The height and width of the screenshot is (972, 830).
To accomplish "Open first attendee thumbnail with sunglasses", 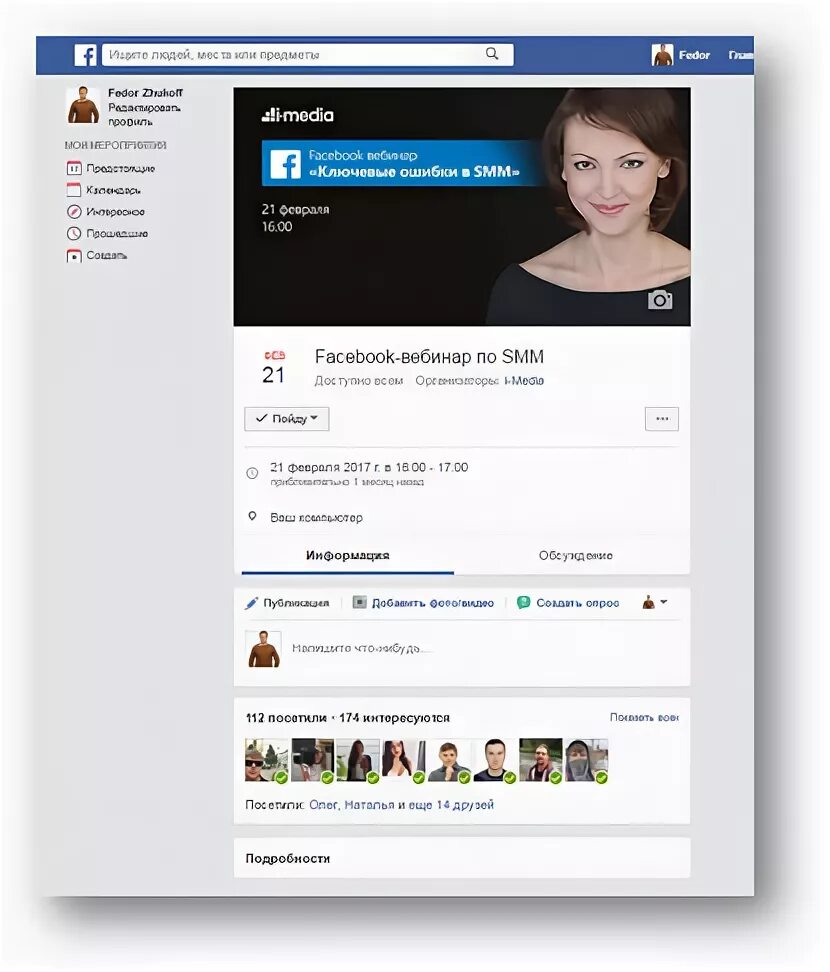I will 267,760.
